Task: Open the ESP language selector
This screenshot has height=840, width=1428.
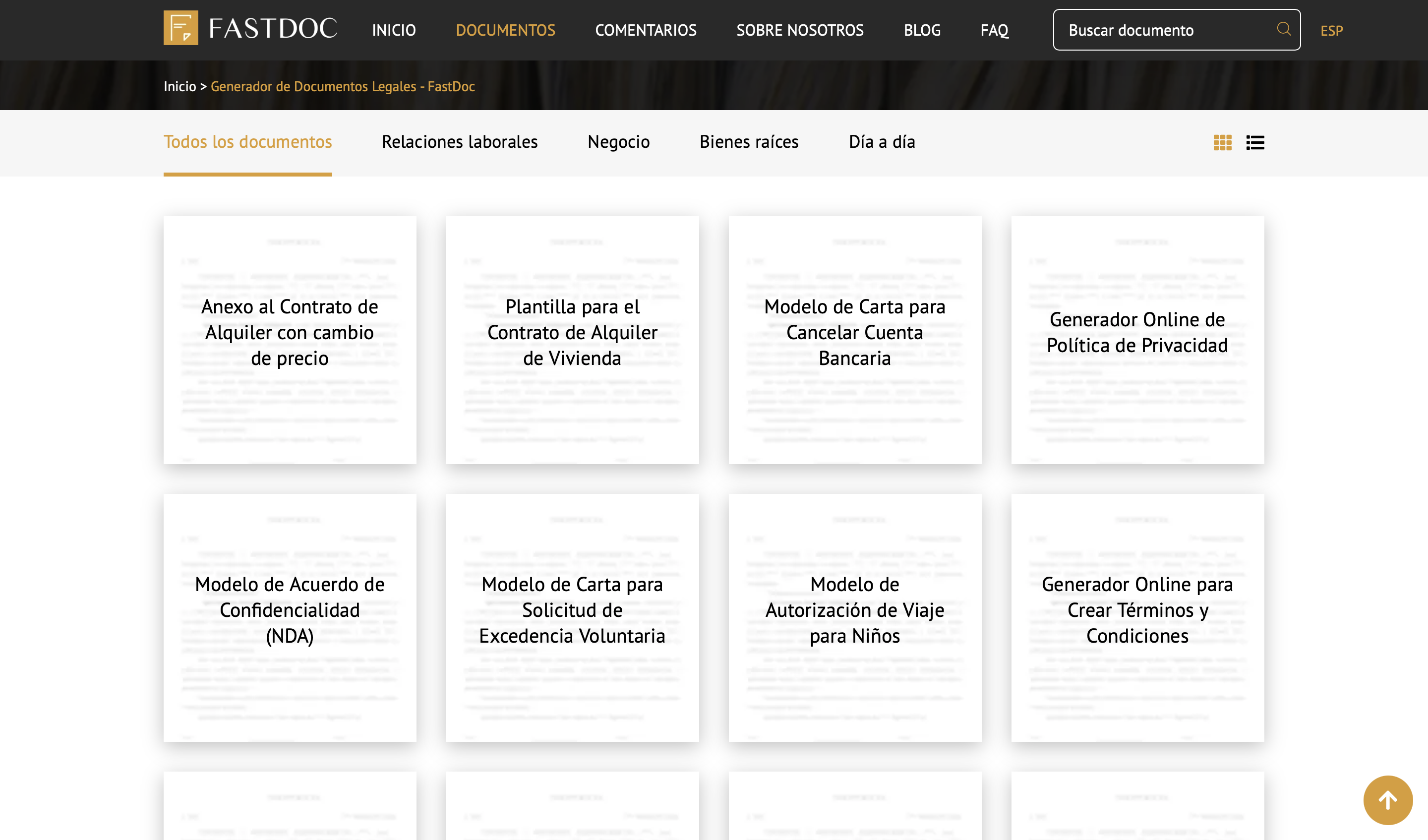Action: (x=1332, y=31)
